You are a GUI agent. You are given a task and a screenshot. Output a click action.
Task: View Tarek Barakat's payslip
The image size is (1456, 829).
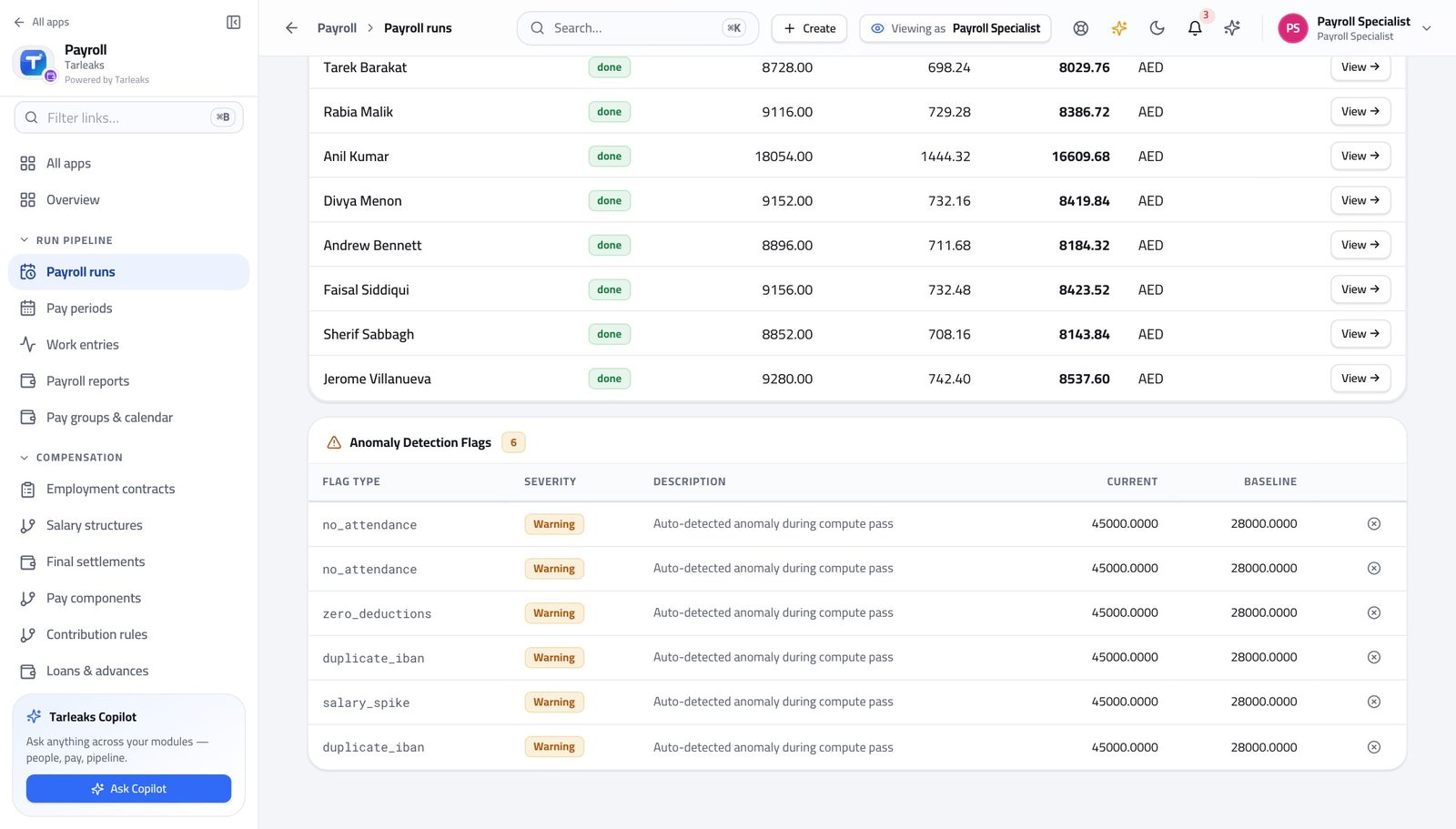pyautogui.click(x=1360, y=67)
